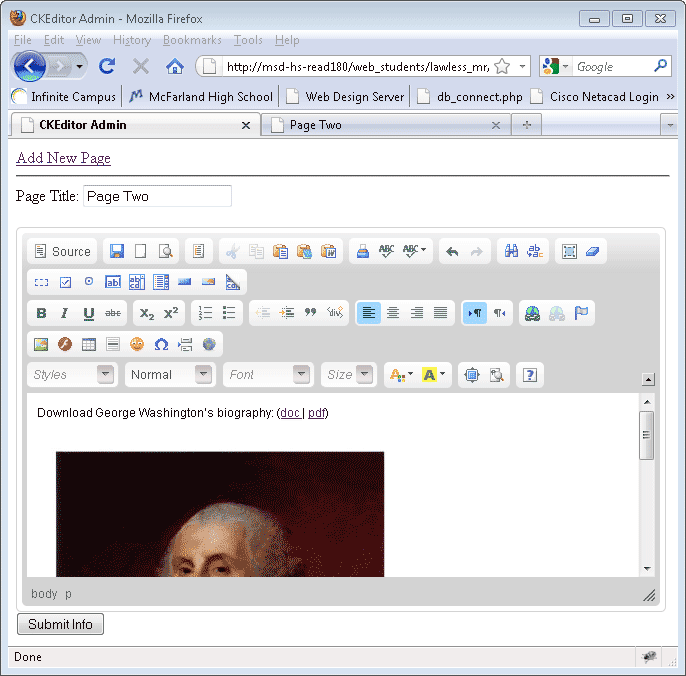Click the Save disk icon in editor
The image size is (686, 676).
pyautogui.click(x=117, y=252)
